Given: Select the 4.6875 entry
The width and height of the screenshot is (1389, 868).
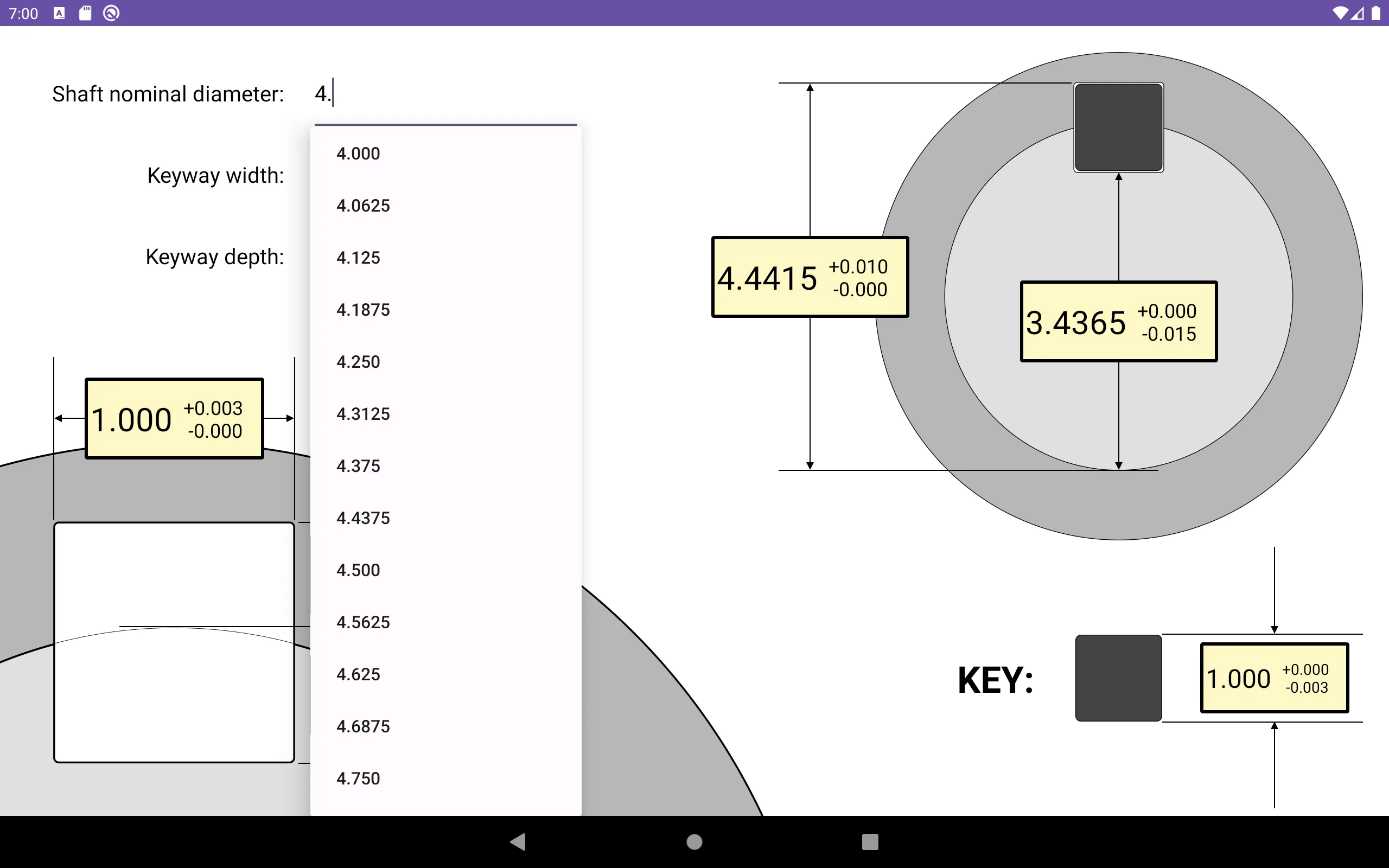Looking at the screenshot, I should (445, 727).
